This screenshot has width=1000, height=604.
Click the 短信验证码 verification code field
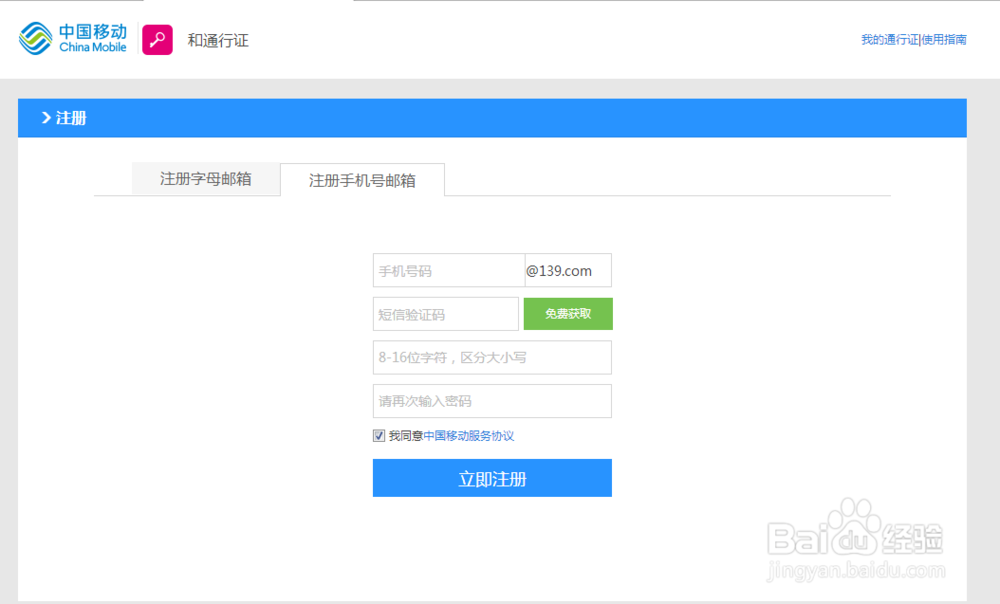pyautogui.click(x=445, y=313)
